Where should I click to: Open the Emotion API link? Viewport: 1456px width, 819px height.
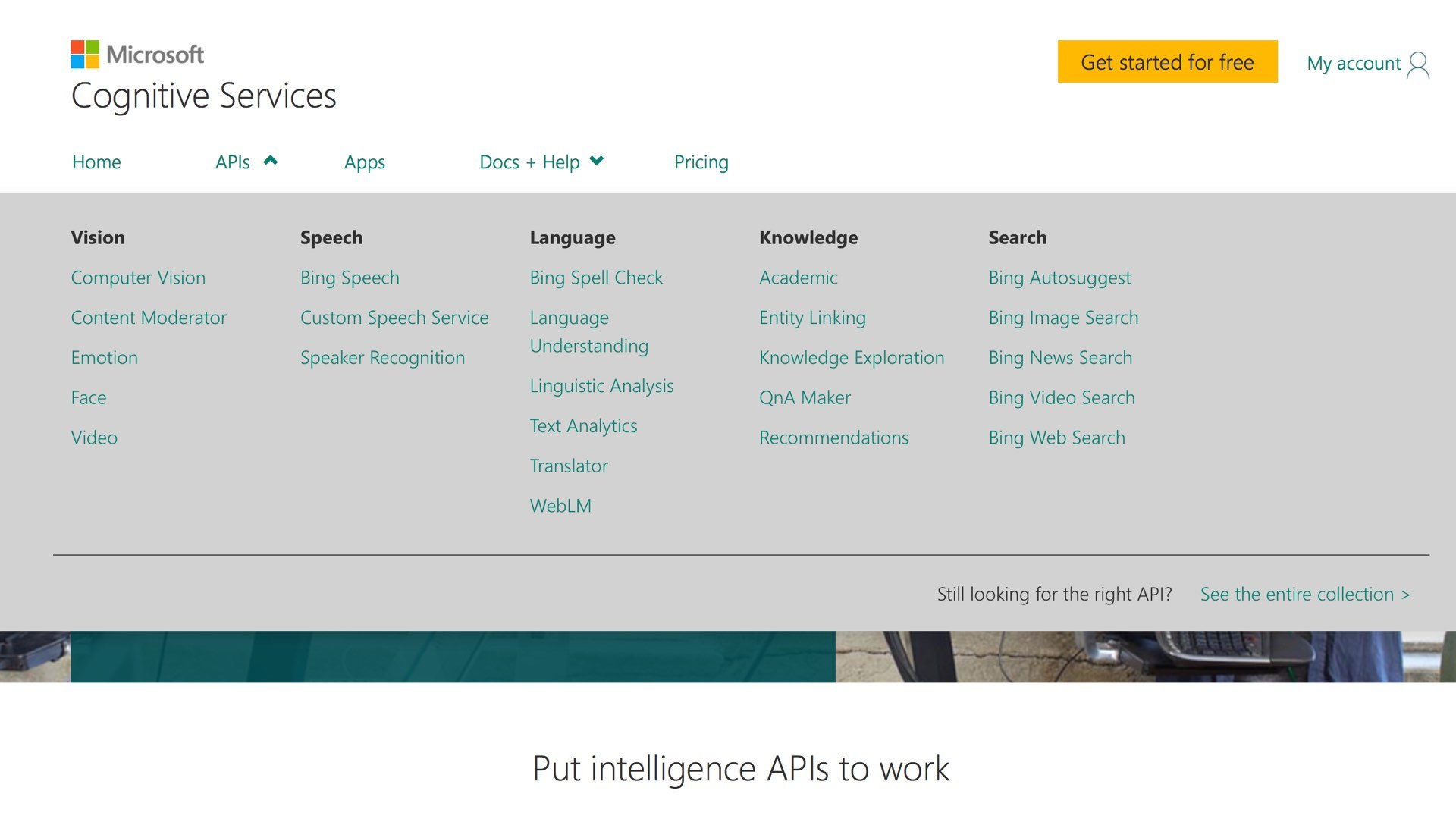[105, 358]
